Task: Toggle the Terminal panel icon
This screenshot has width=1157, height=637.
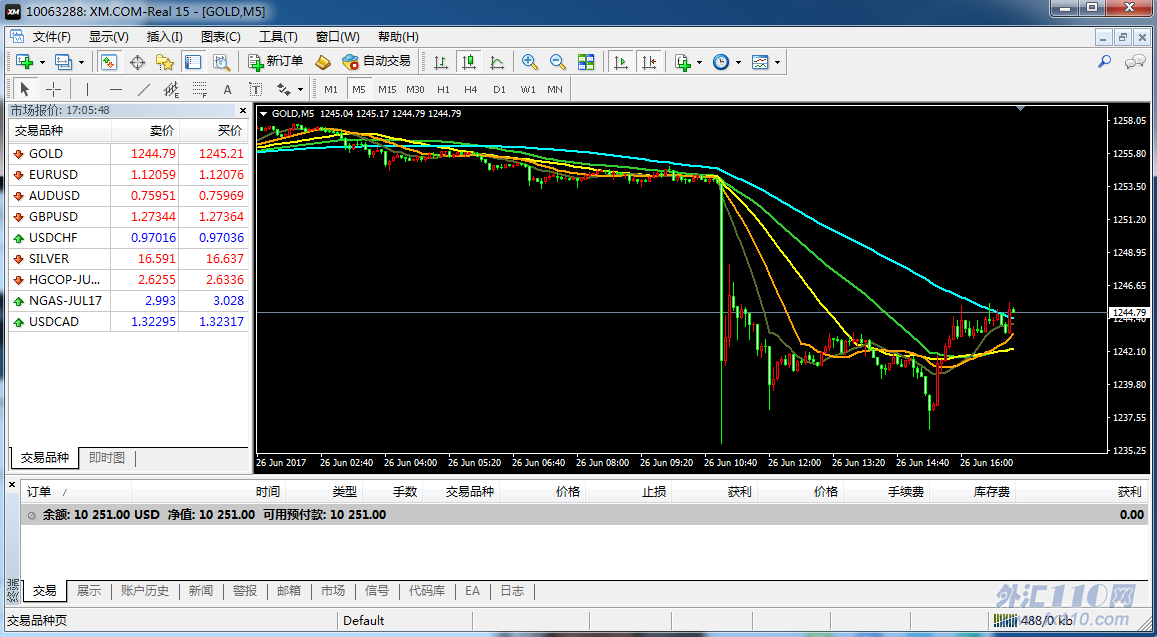Action: pos(193,62)
